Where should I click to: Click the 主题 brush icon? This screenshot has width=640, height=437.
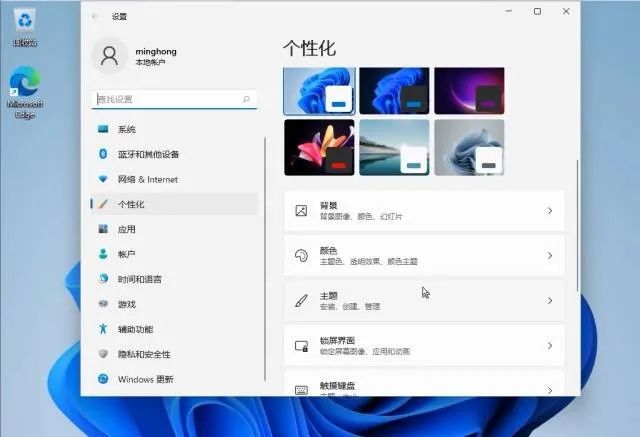click(x=301, y=301)
